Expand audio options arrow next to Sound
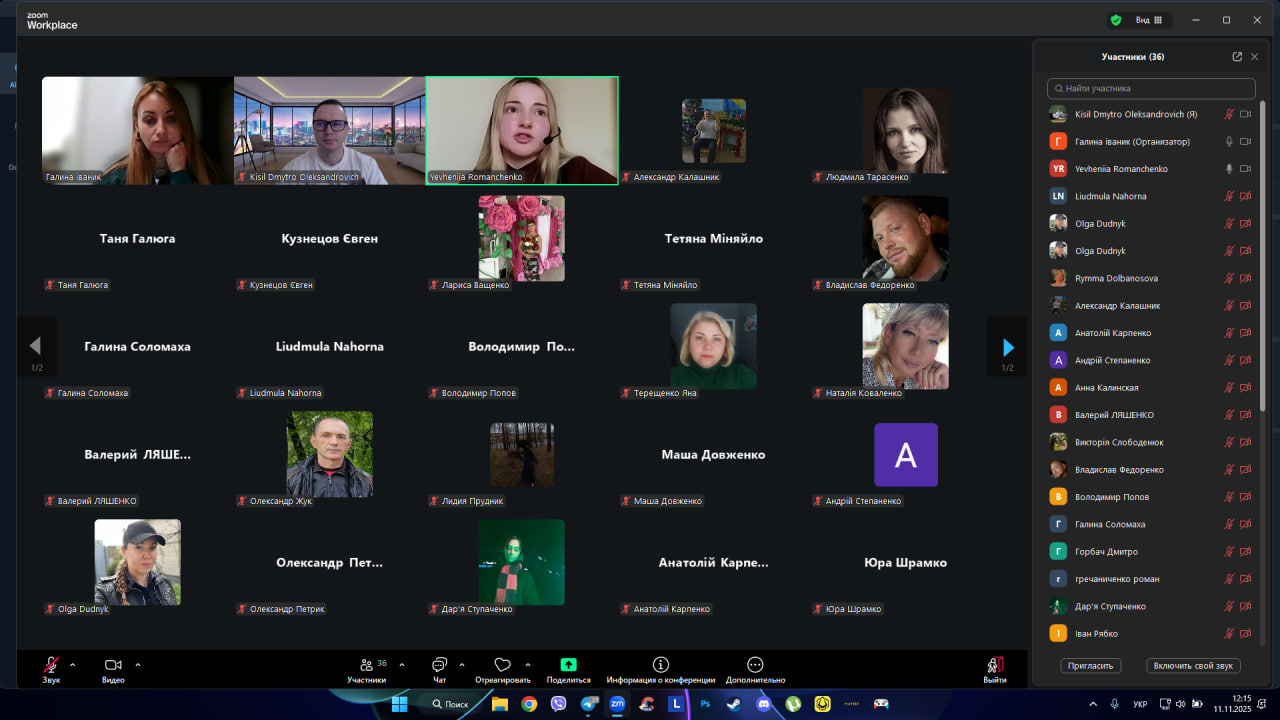Viewport: 1280px width, 720px height. [x=72, y=664]
